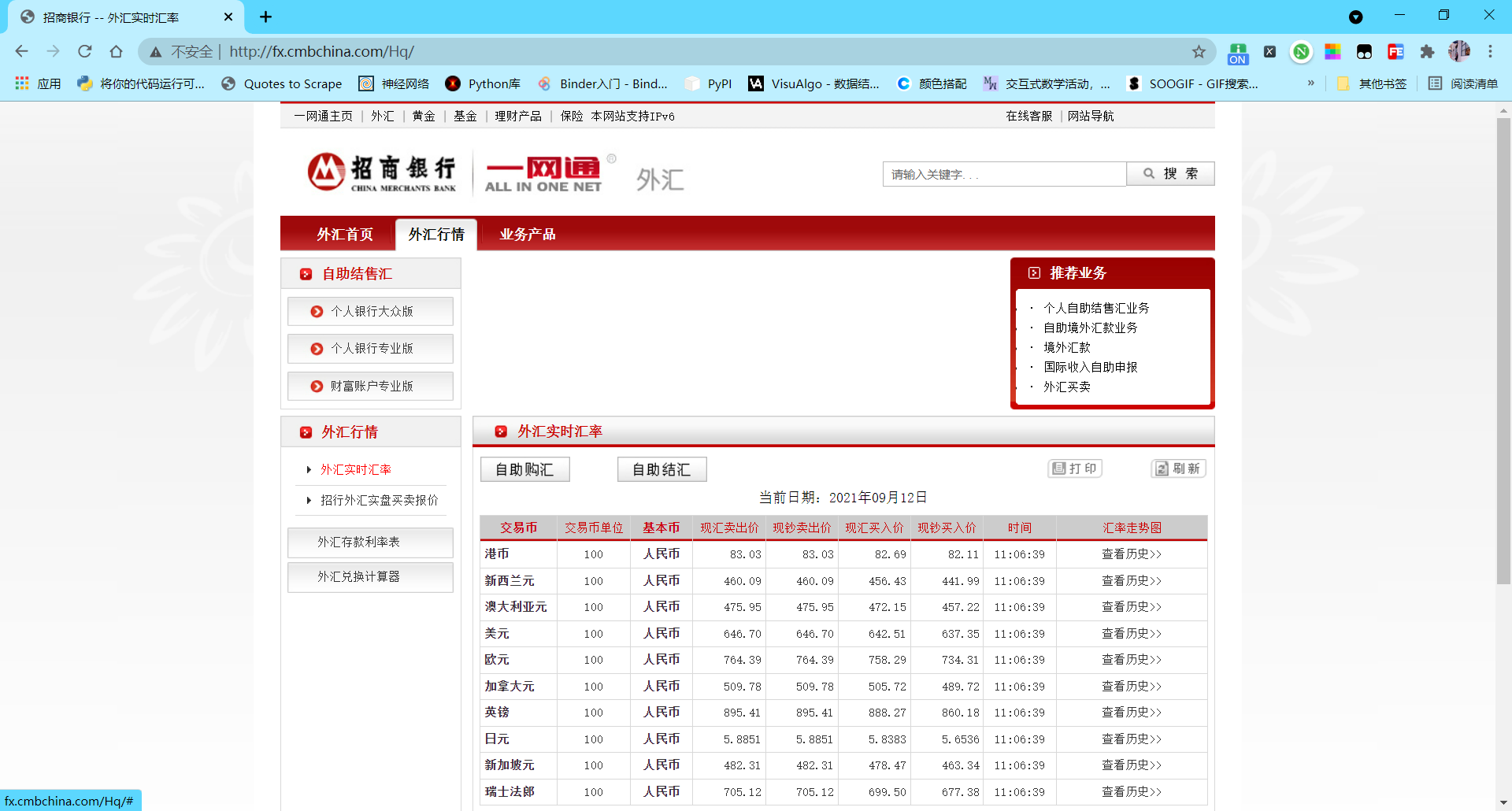This screenshot has width=1512, height=811.
Task: View 查看历史 for 英镑 row
Action: coord(1132,713)
